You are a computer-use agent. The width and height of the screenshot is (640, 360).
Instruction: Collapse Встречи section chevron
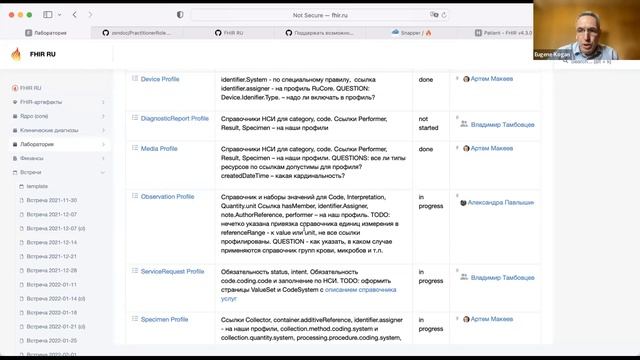[103, 172]
